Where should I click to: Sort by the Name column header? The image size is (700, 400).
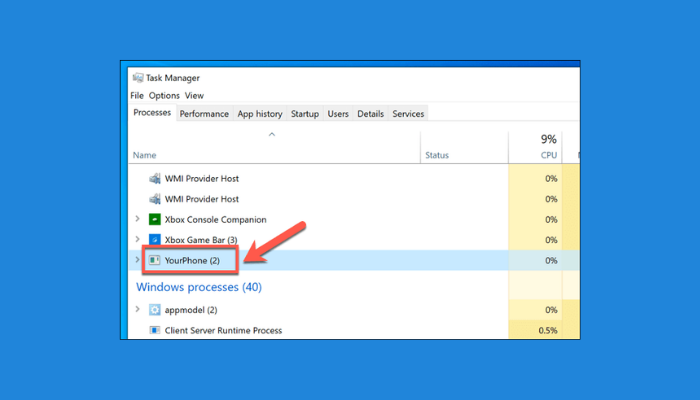point(145,155)
